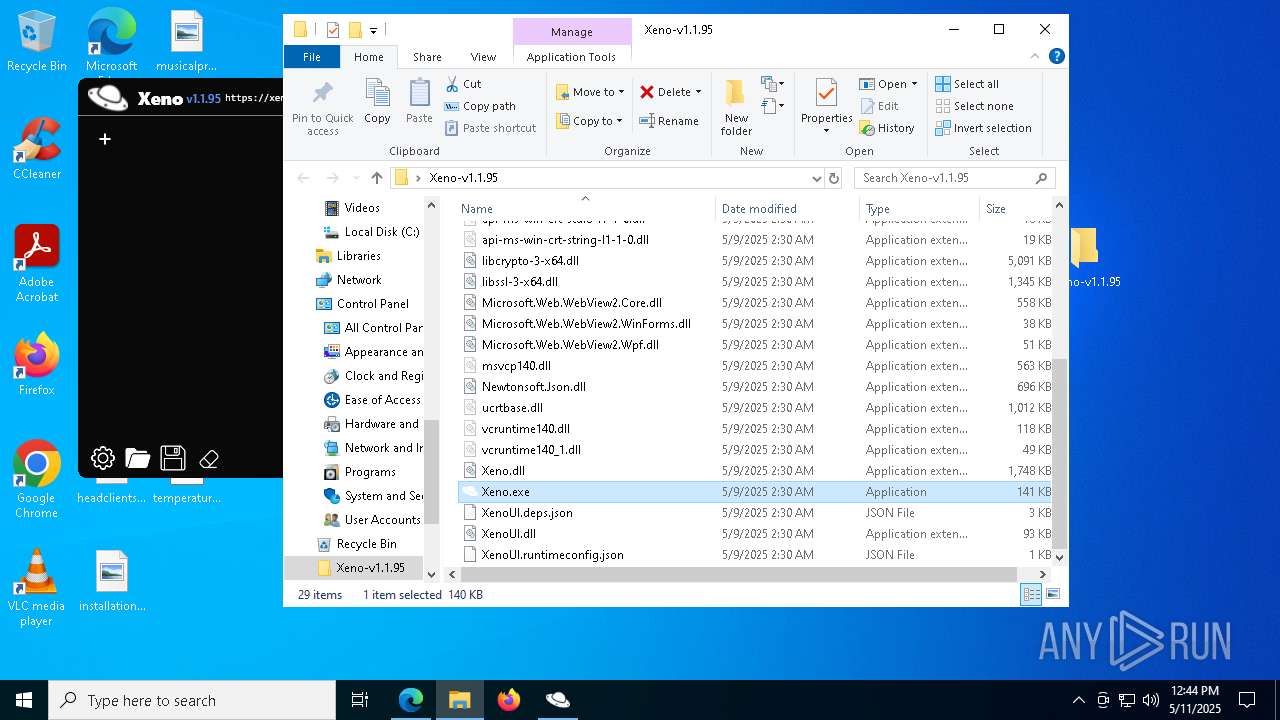Open the Application Tools tab
The width and height of the screenshot is (1280, 720).
[571, 57]
